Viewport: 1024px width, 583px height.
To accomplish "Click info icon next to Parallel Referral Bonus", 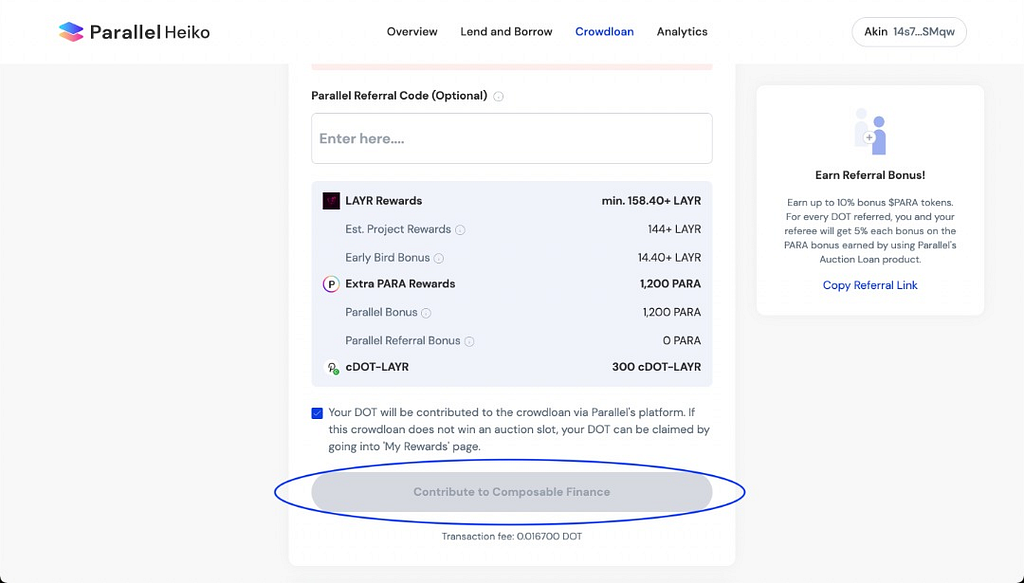I will 469,341.
